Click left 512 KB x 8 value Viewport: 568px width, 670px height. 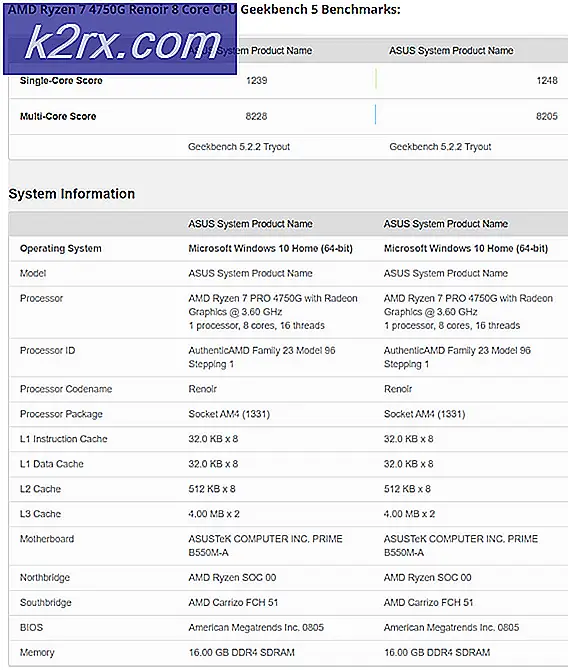pos(212,489)
